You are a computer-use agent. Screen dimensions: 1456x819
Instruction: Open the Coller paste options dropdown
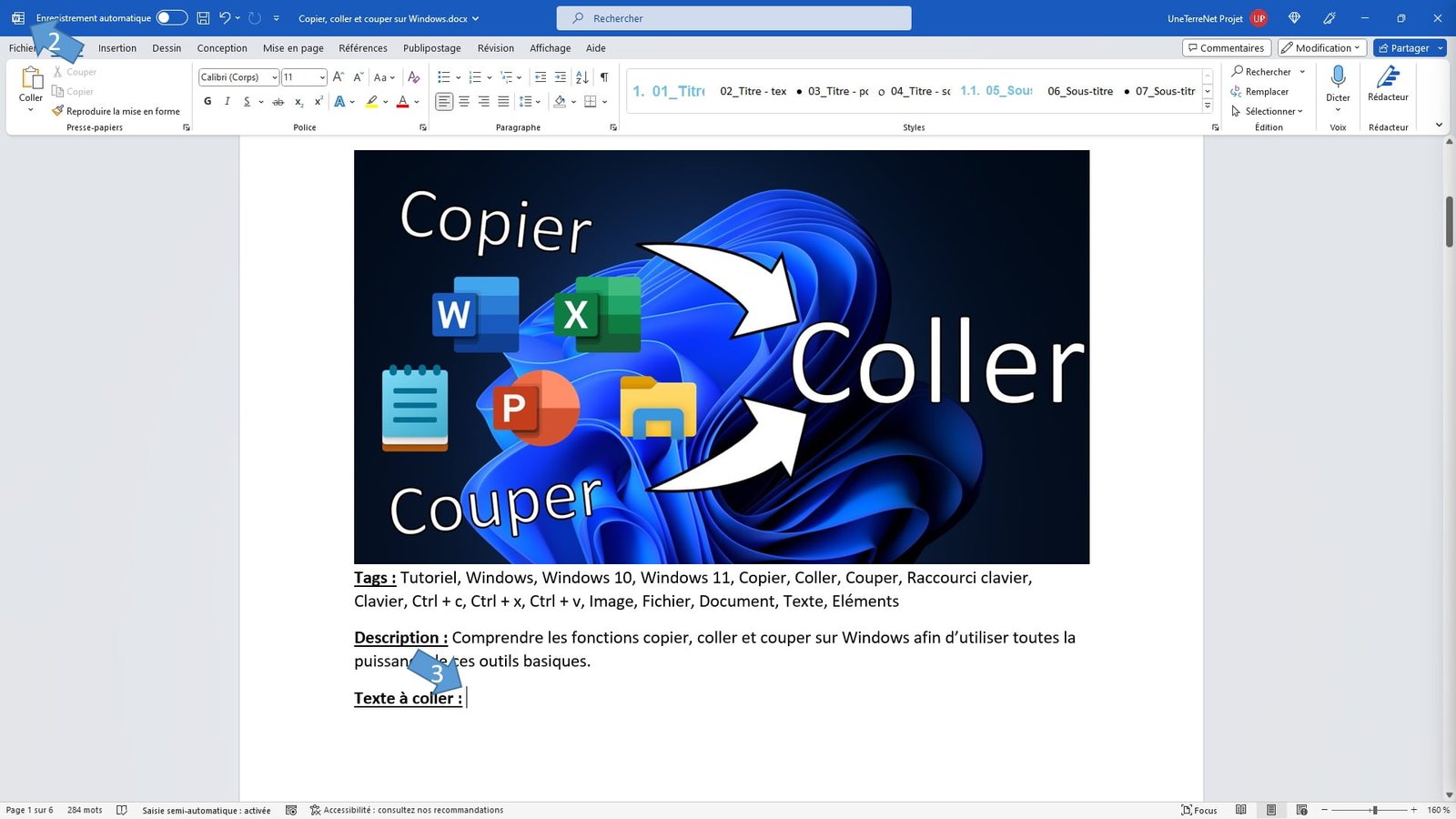(30, 109)
